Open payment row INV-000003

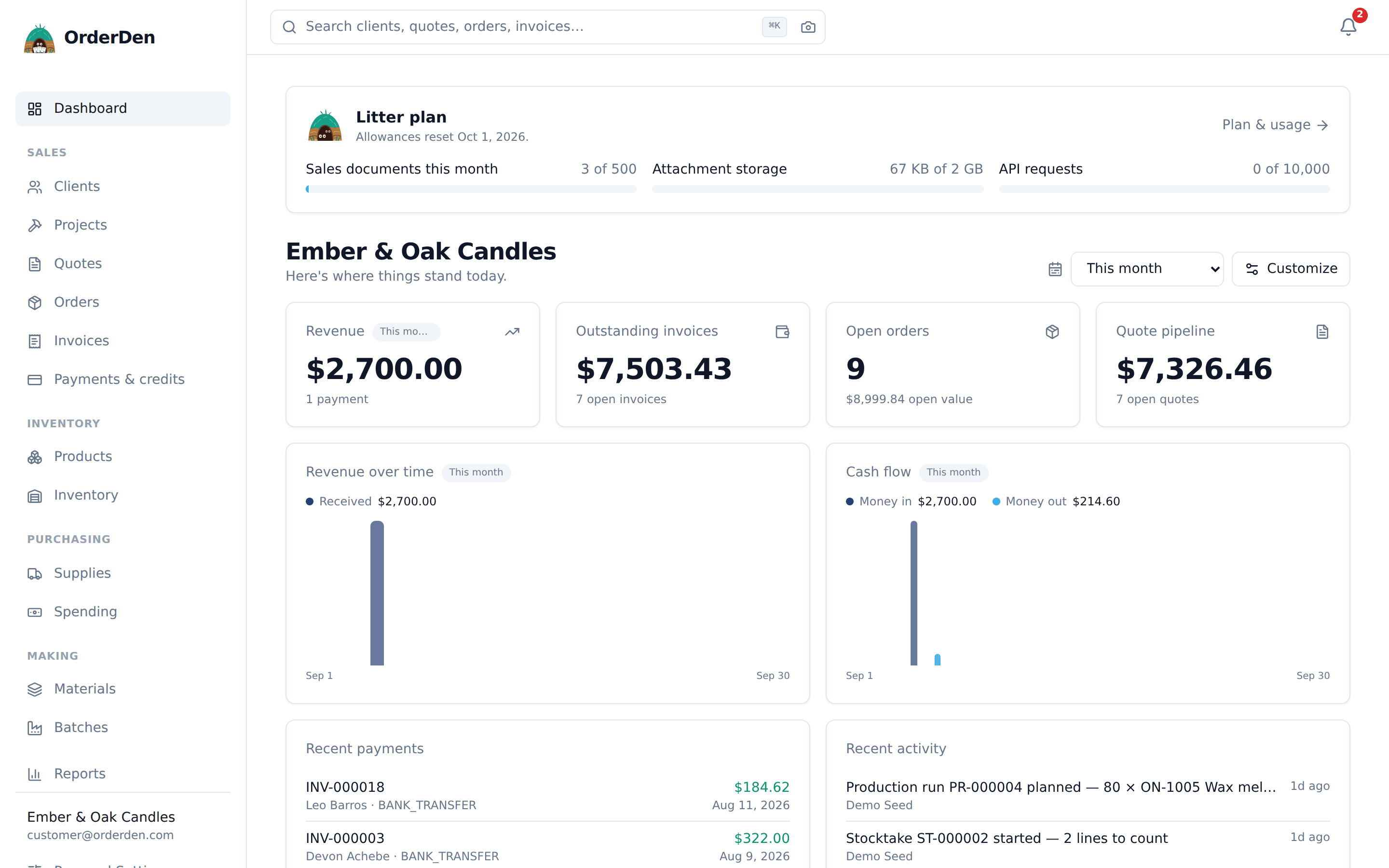coord(547,847)
